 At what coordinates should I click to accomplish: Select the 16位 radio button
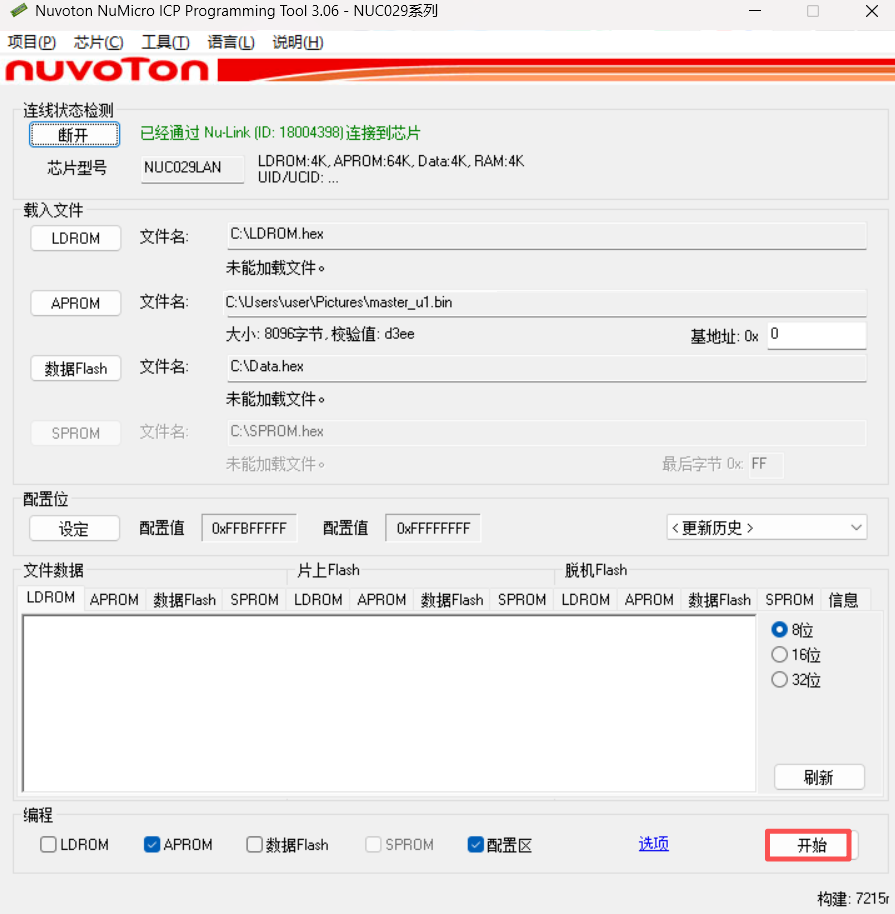point(780,655)
